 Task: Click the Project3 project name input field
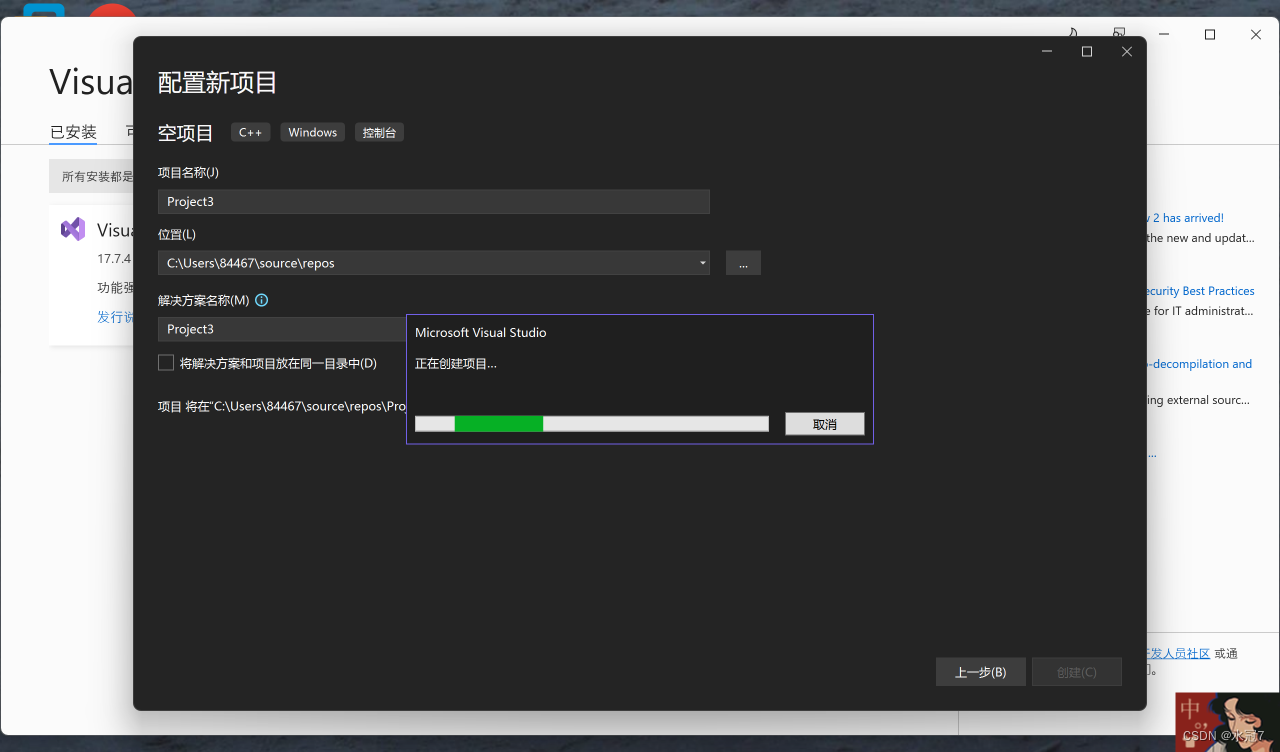(433, 201)
